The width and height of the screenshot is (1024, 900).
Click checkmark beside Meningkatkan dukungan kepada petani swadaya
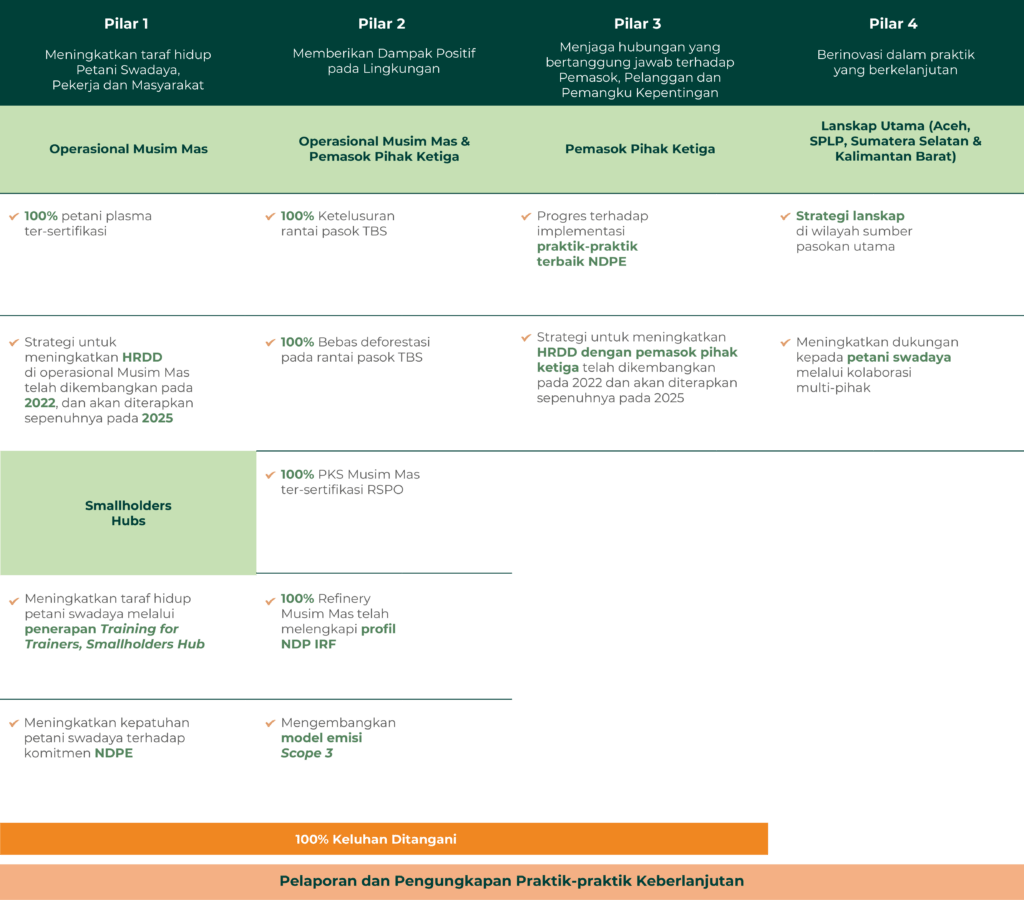click(785, 342)
